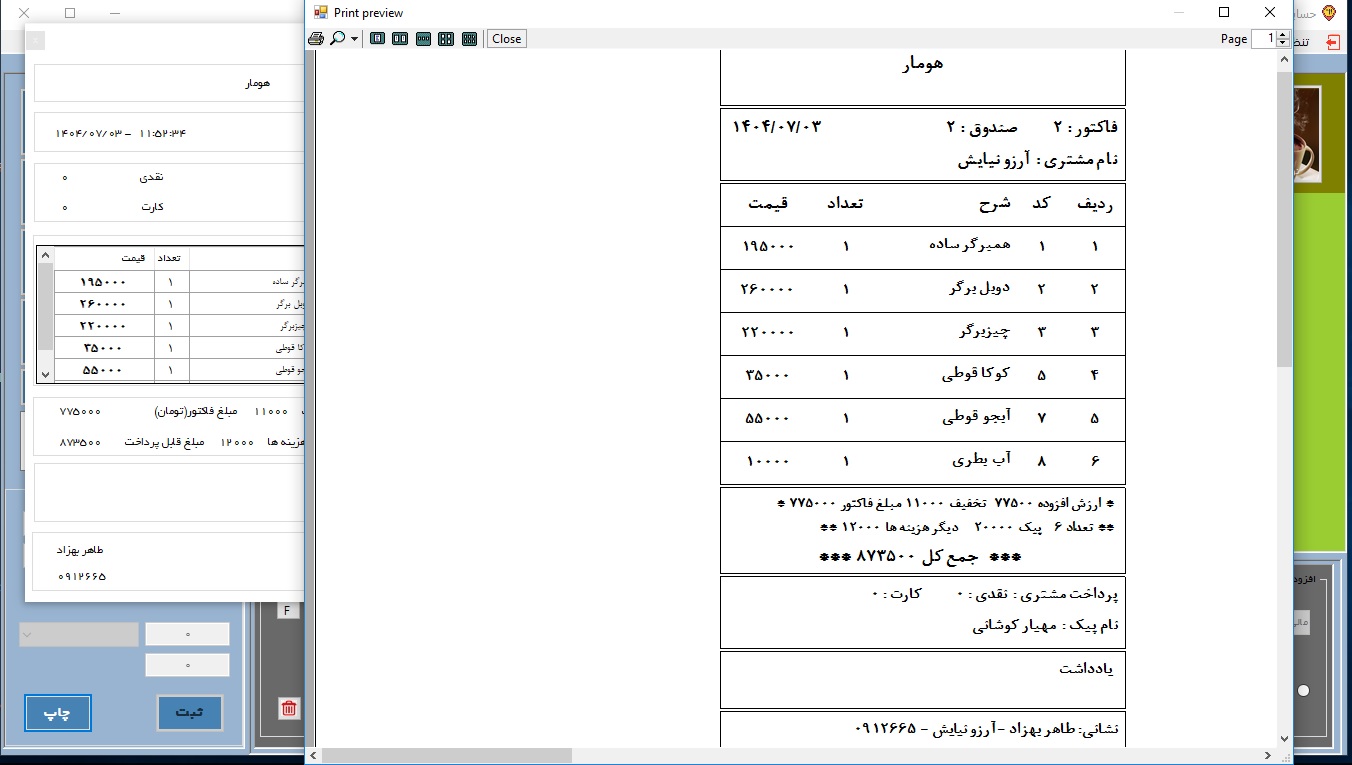Select the four-page view layout
Viewport: 1352px width, 765px height.
tap(446, 39)
